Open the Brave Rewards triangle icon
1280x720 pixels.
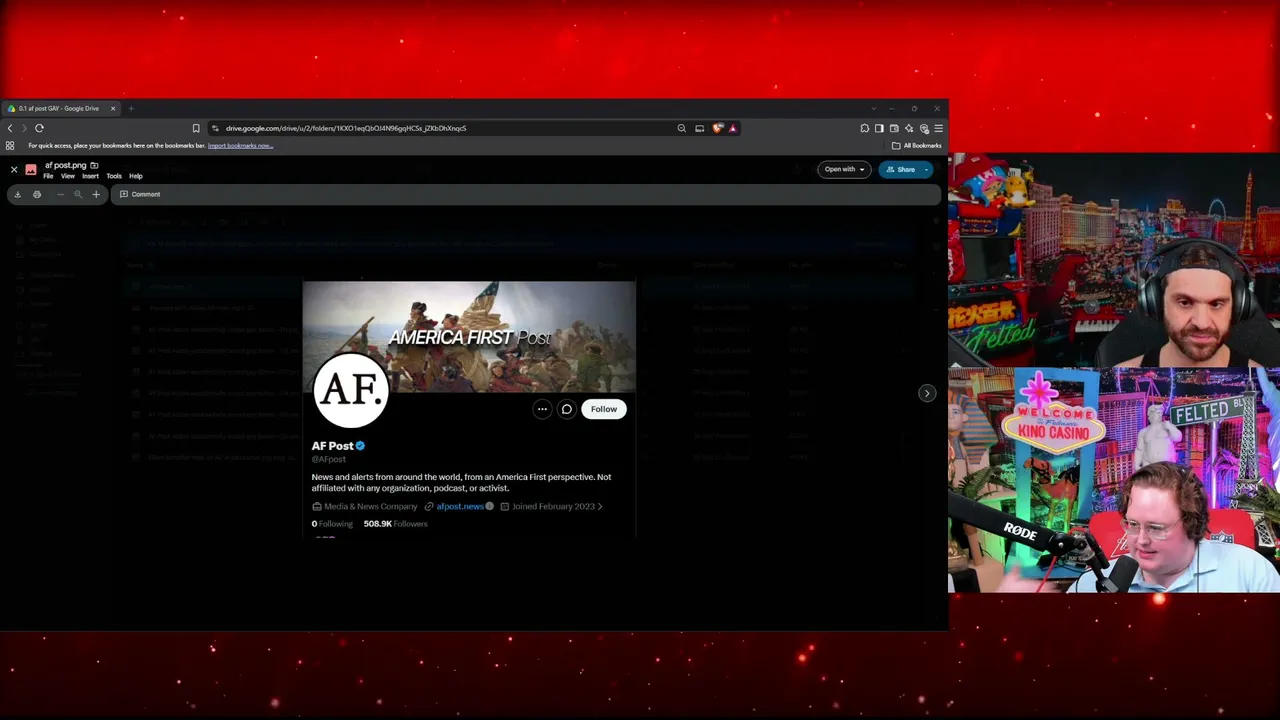pos(732,128)
